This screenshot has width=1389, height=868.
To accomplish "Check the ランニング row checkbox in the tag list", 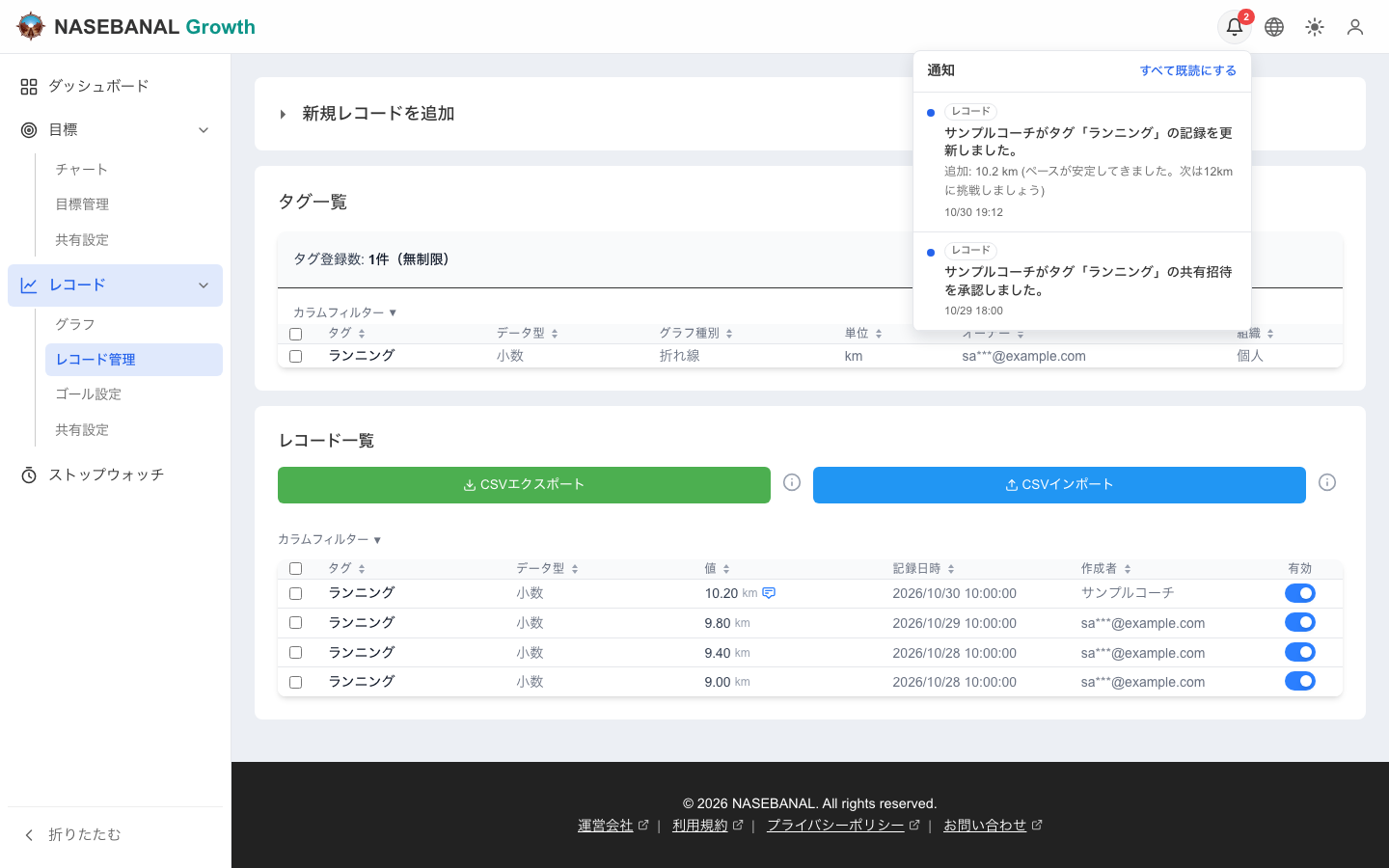I will tap(296, 356).
